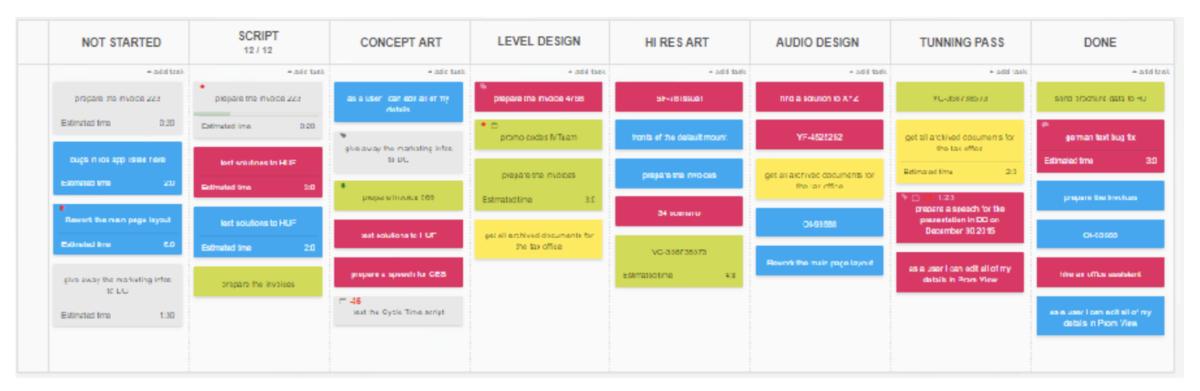The image size is (1200, 391).
Task: Add a task to NOT STARTED column
Action: click(x=164, y=71)
